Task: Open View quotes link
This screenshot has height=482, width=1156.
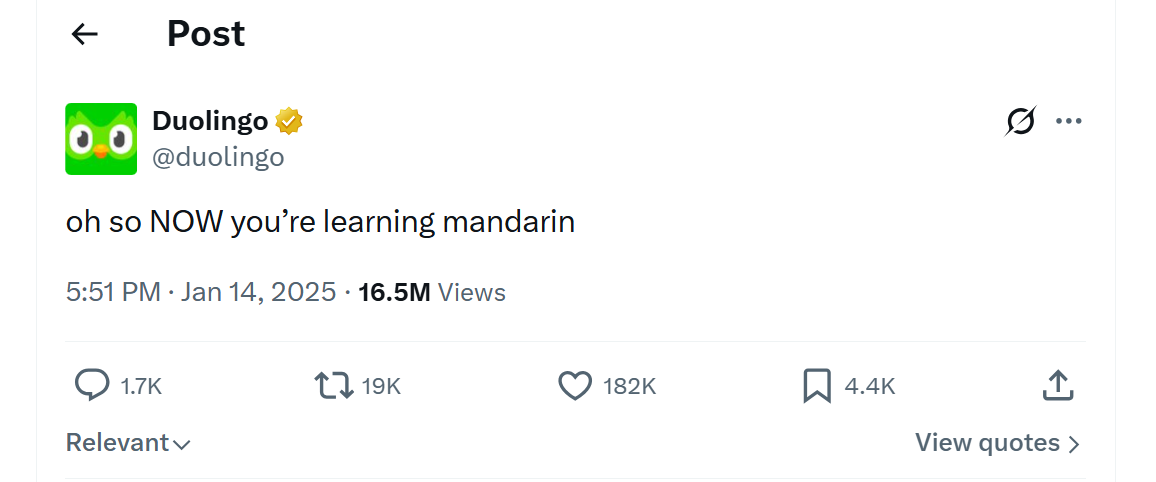Action: coord(997,443)
